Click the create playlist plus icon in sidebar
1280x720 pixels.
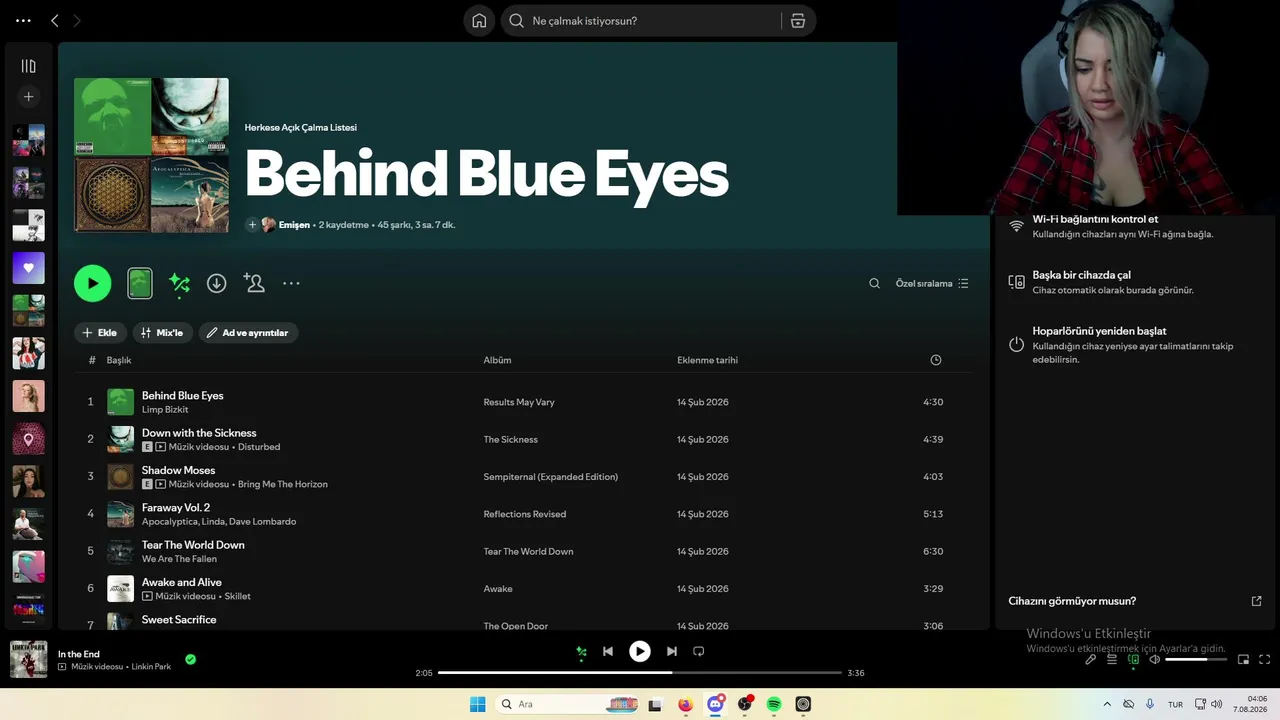pos(28,97)
